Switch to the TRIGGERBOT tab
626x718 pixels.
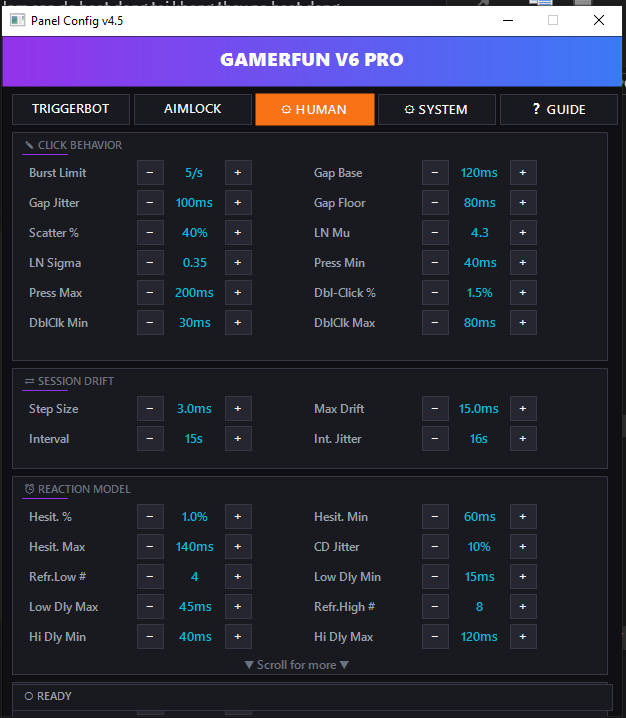71,109
